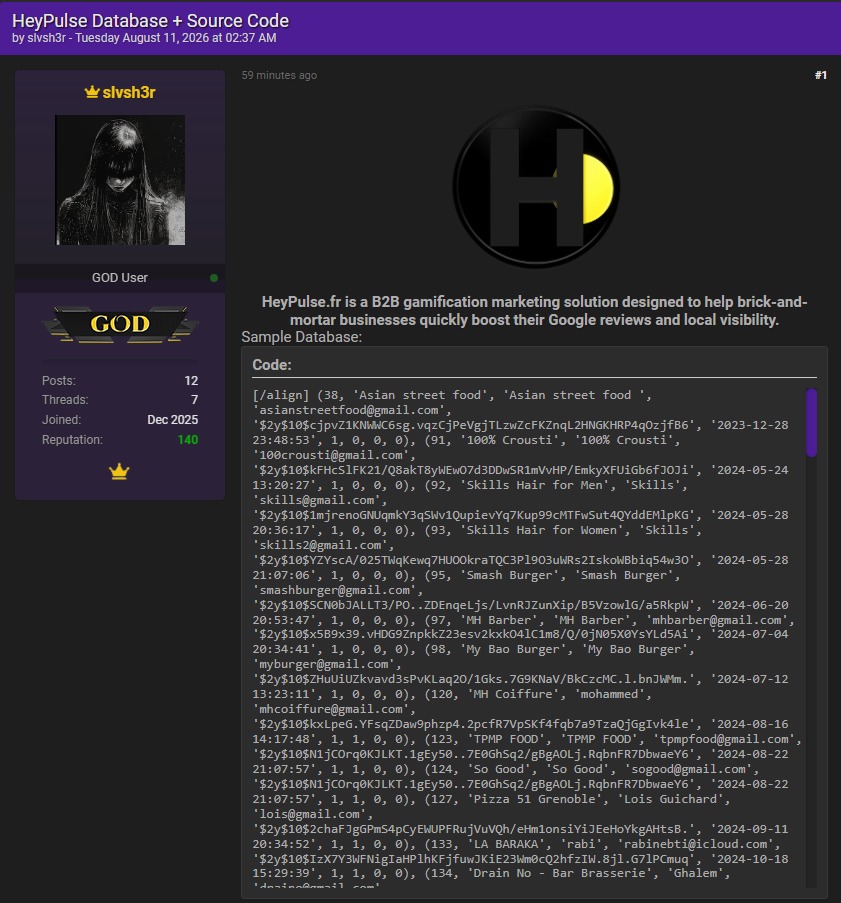This screenshot has height=903, width=841.
Task: Click 'tpmpfood@gmail.com' in the code block
Action: point(724,739)
